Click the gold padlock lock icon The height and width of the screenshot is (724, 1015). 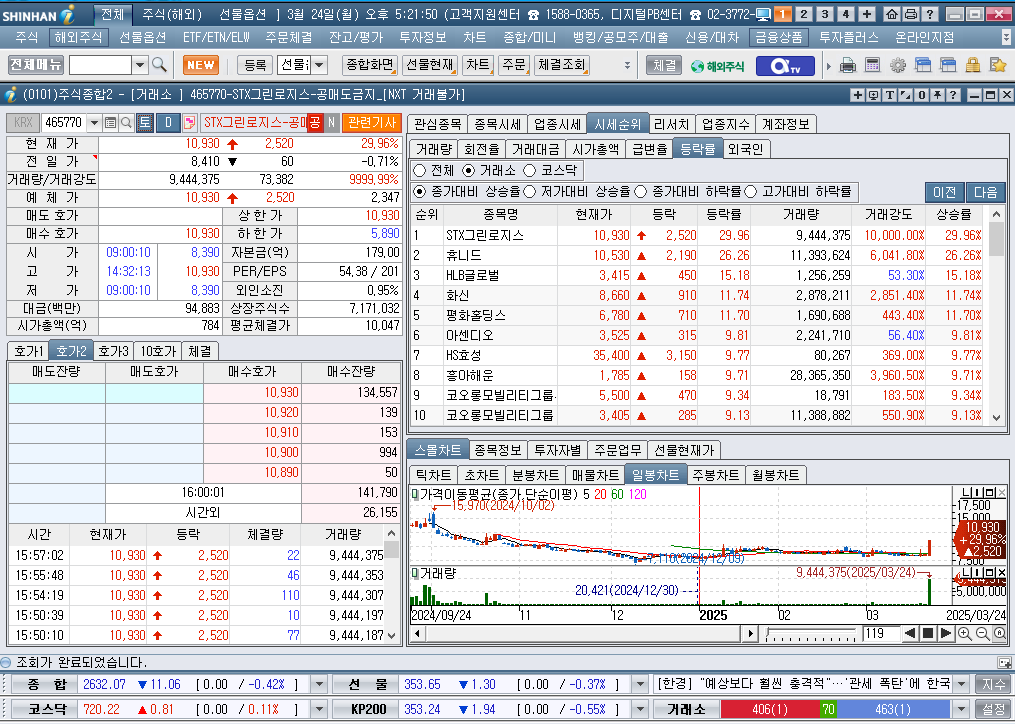(x=972, y=65)
